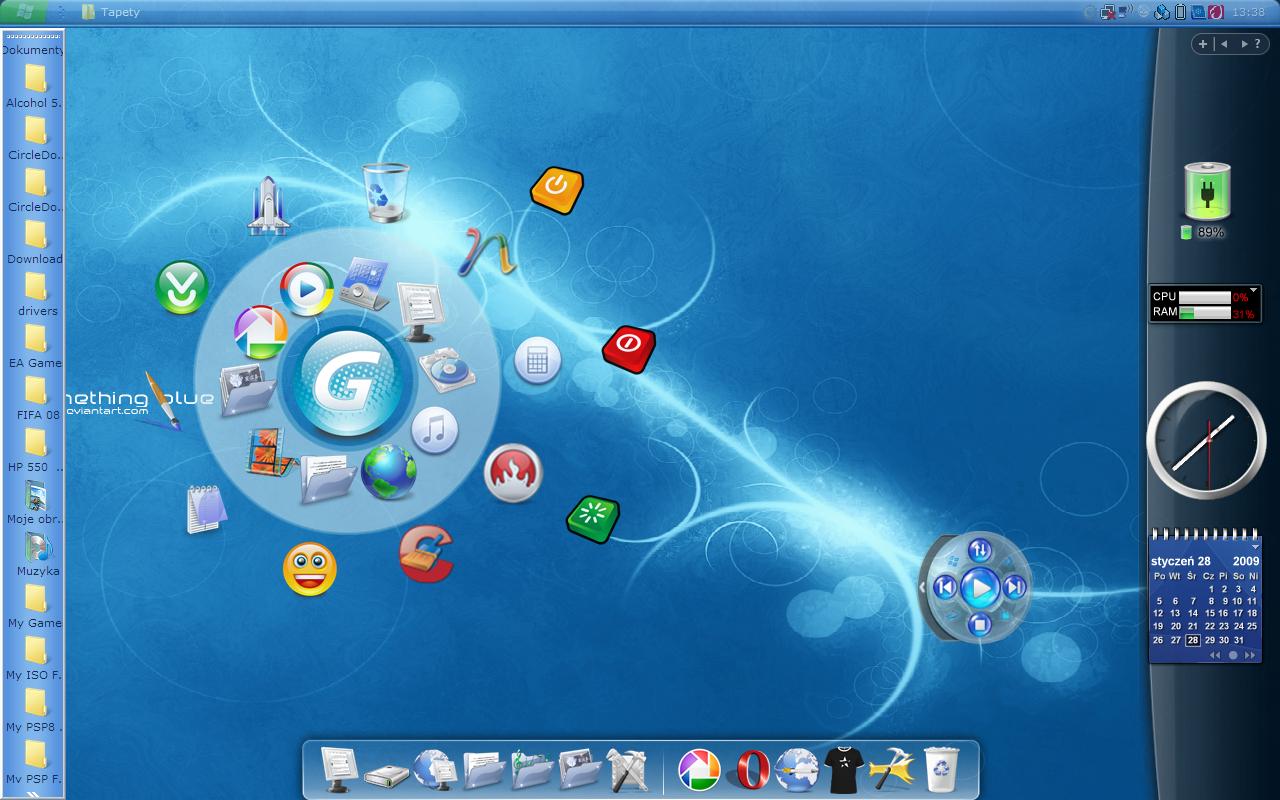Open the globe icon in inner ring
This screenshot has width=1280, height=800.
point(388,472)
